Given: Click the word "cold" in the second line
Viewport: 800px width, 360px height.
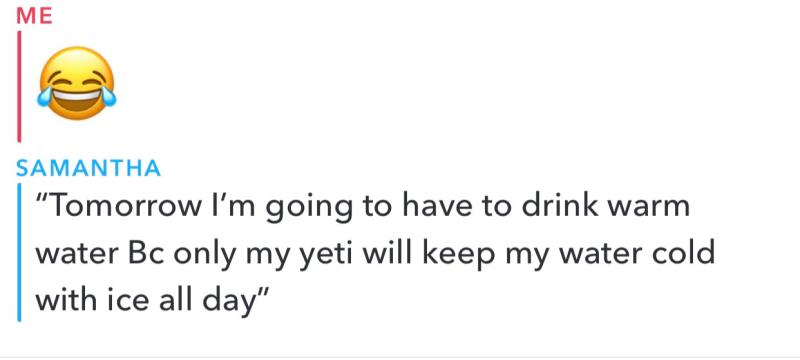Looking at the screenshot, I should 680,252.
